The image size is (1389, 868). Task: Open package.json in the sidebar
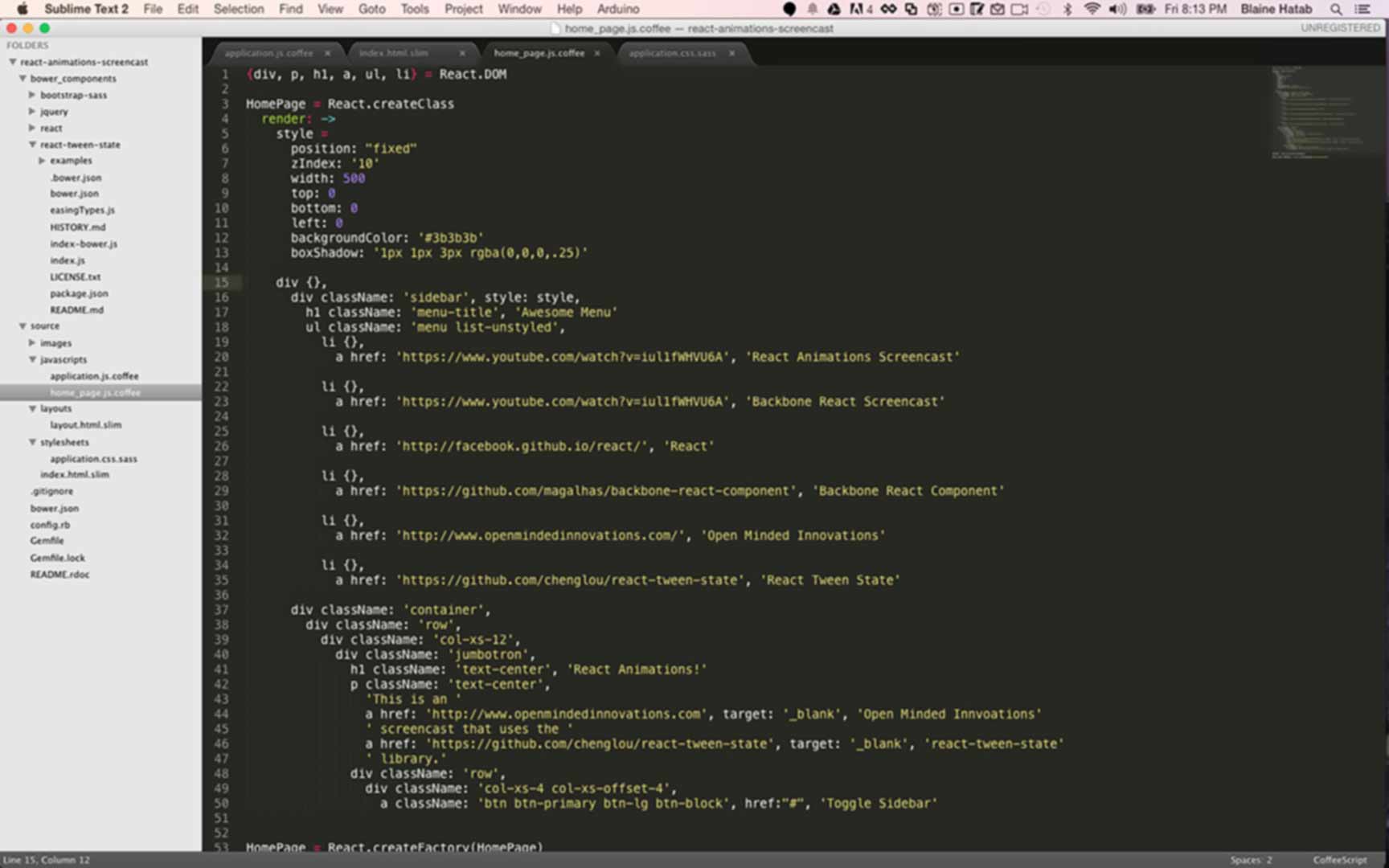79,293
